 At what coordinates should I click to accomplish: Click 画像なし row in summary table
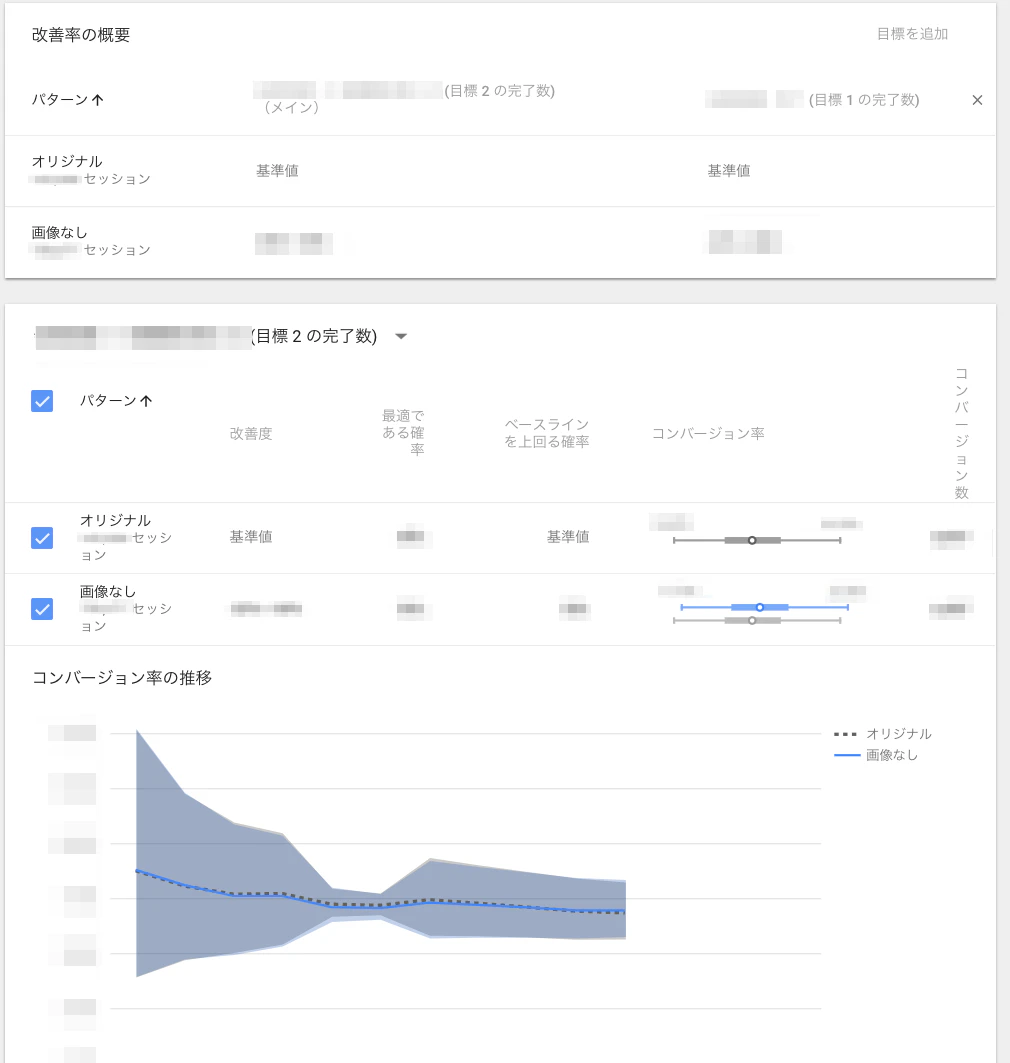tap(500, 242)
